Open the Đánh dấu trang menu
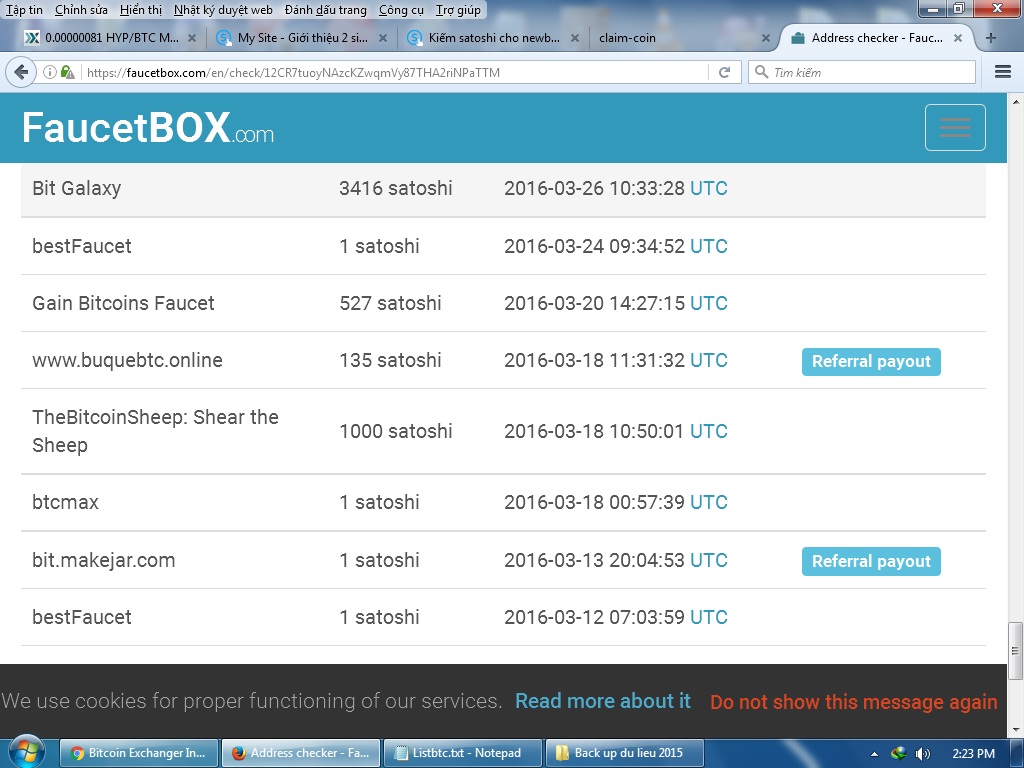The height and width of the screenshot is (768, 1024). coord(326,10)
